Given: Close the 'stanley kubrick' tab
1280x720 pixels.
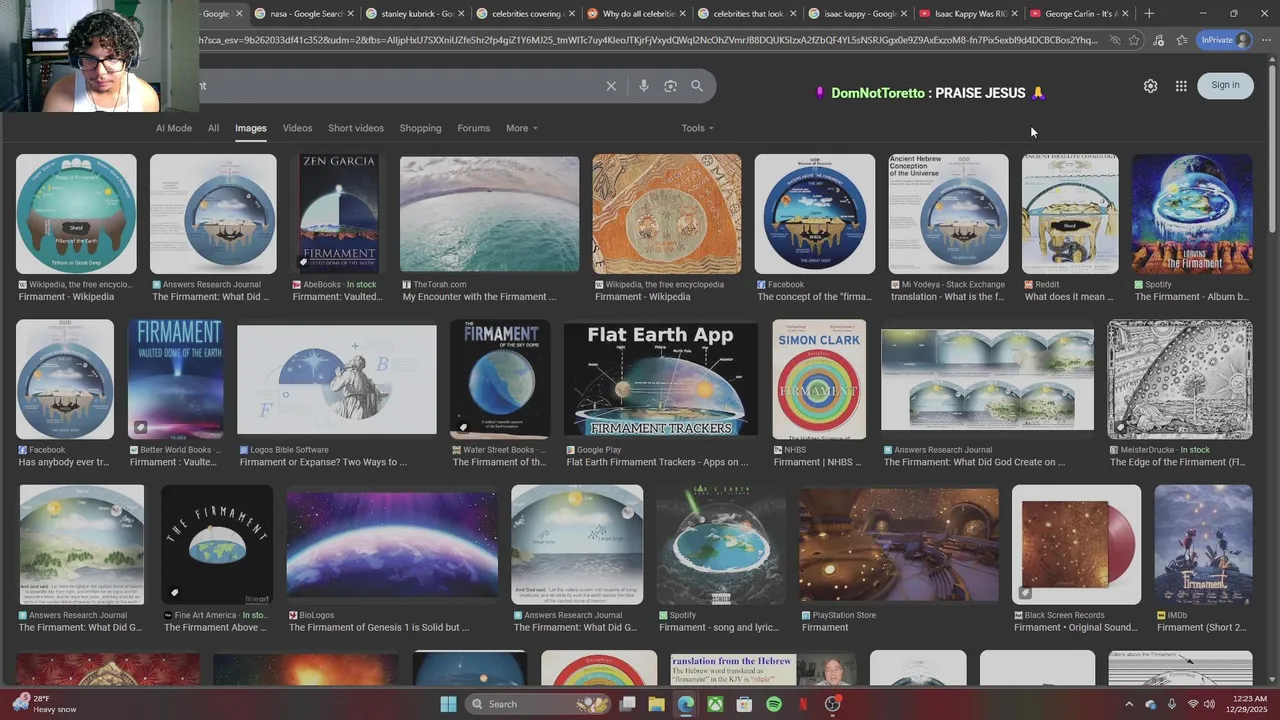Looking at the screenshot, I should point(461,14).
